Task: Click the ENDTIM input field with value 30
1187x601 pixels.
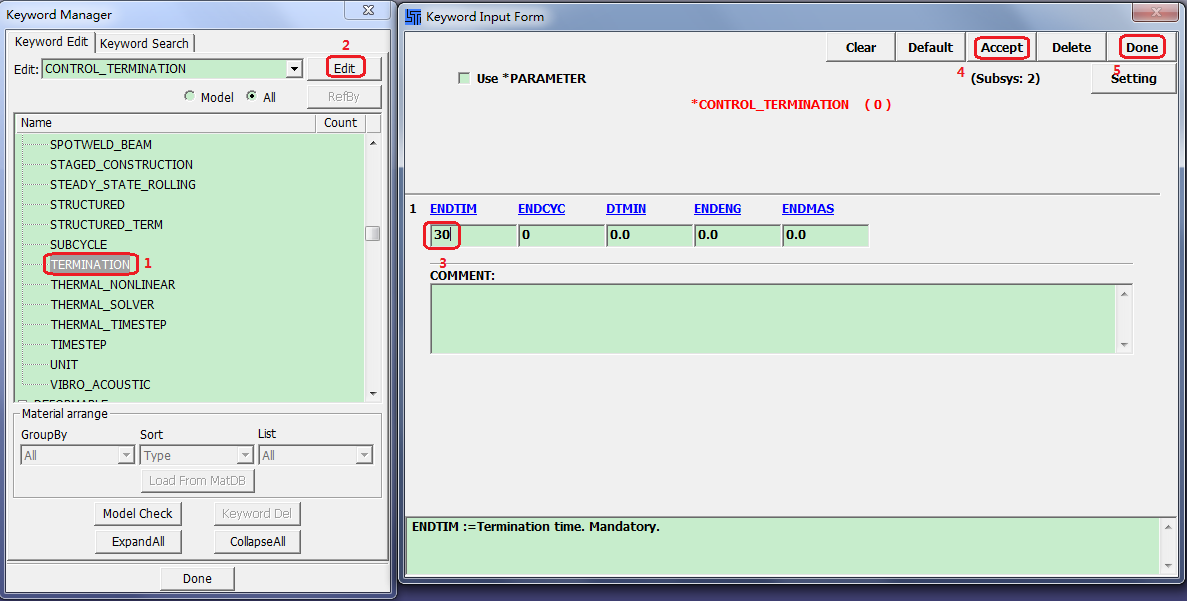Action: click(x=473, y=235)
